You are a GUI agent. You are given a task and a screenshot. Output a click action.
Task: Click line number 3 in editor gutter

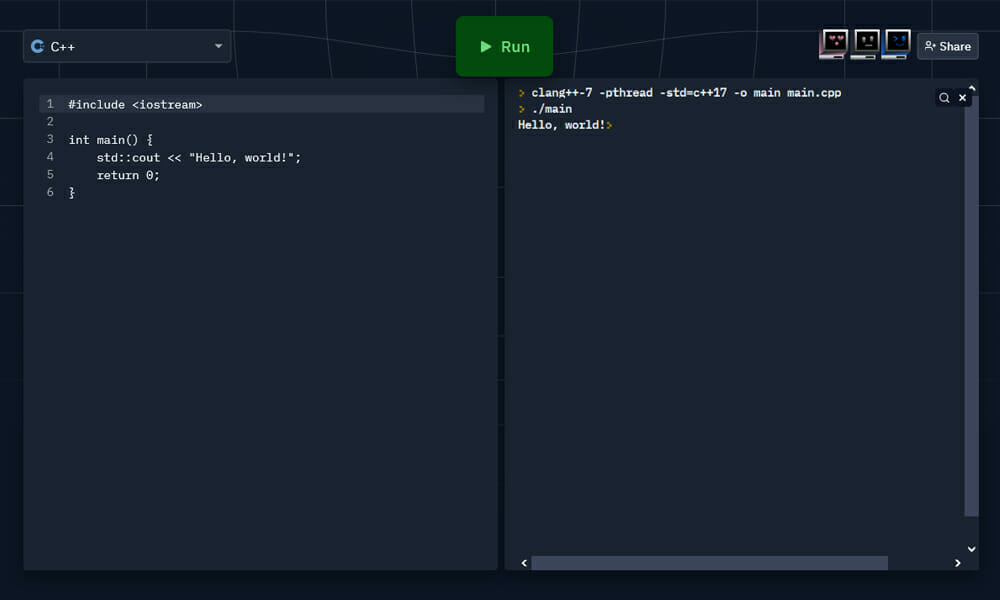pyautogui.click(x=50, y=140)
